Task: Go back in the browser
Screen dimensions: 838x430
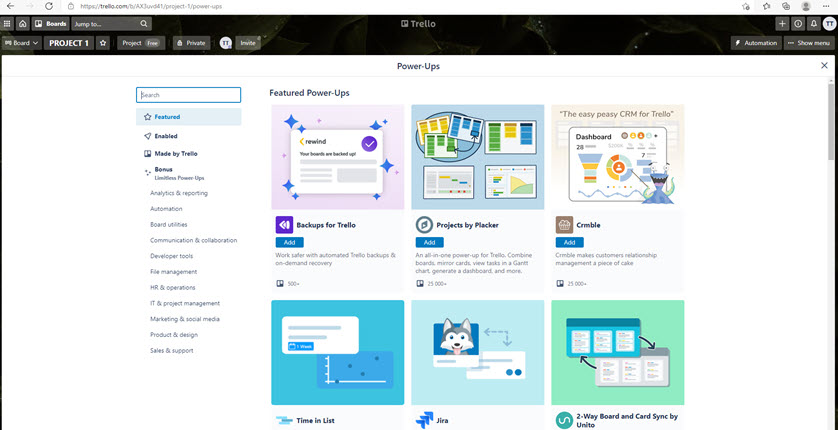Action: 10,6
